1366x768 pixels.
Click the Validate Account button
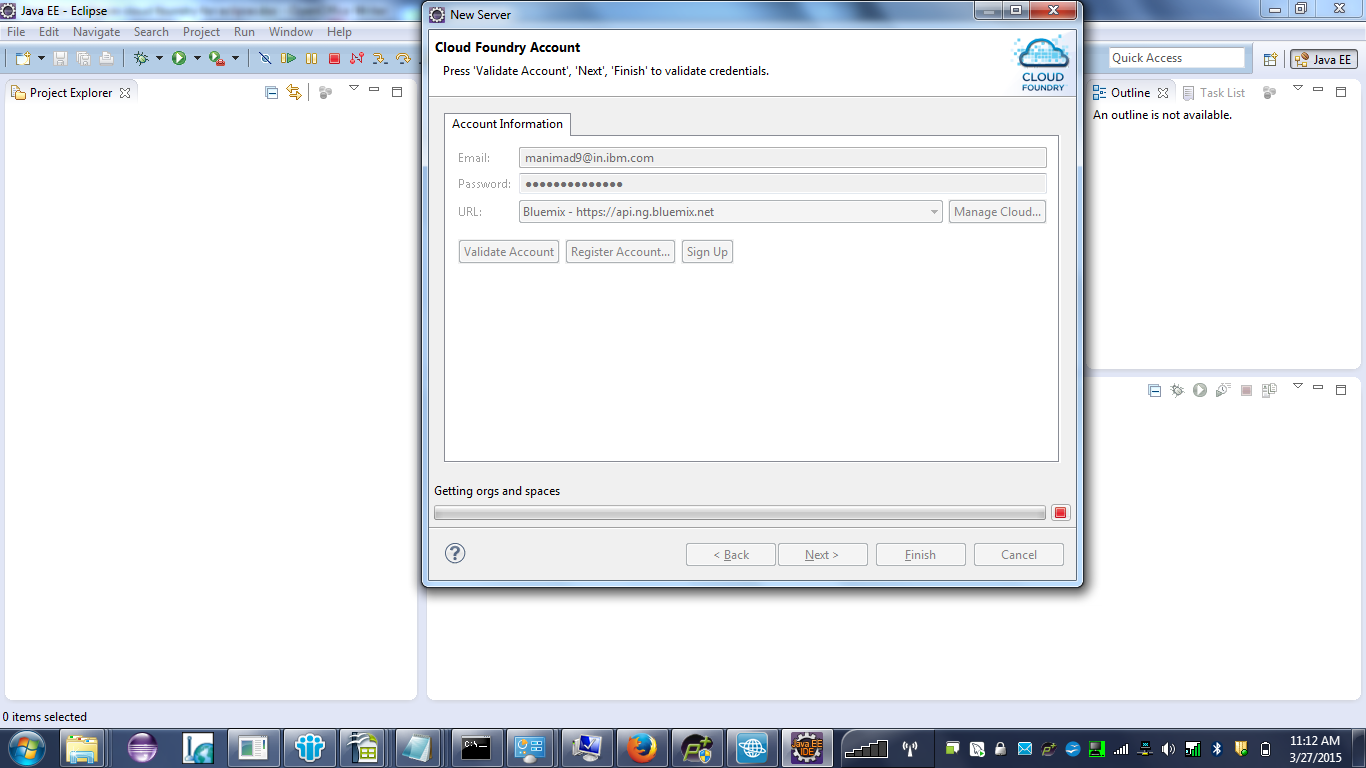508,251
